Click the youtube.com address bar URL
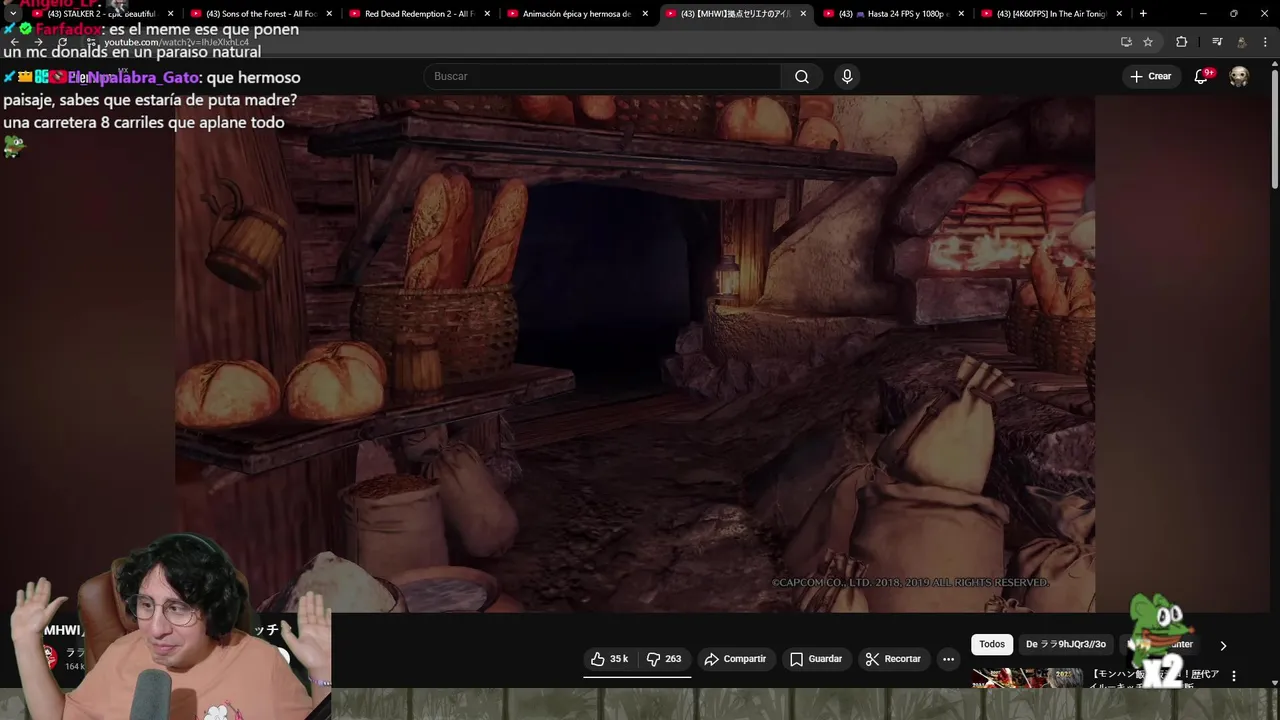This screenshot has width=1280, height=720. coord(176,42)
